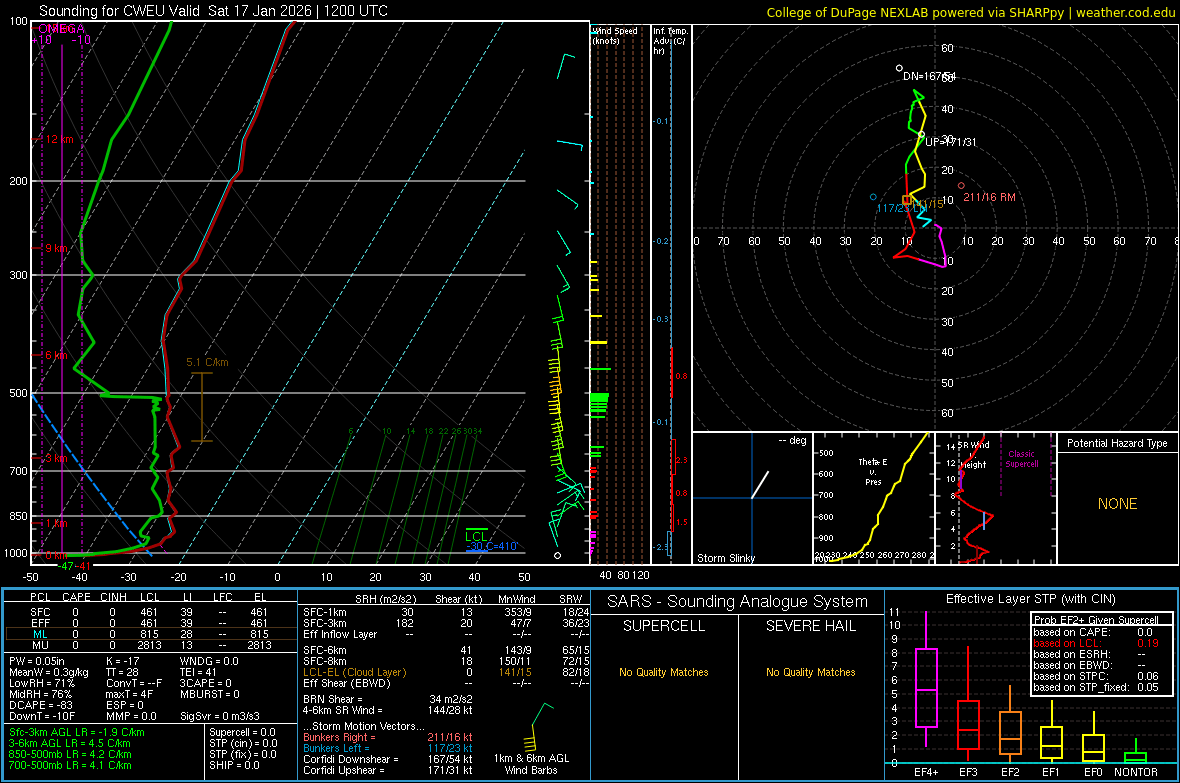Click the magenta EF4+ box plot
Screen dimensions: 1180x783
(926, 687)
